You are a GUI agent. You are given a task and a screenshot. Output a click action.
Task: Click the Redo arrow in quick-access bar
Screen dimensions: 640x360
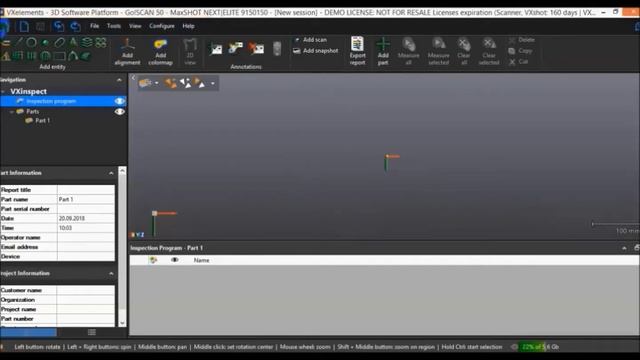point(75,27)
